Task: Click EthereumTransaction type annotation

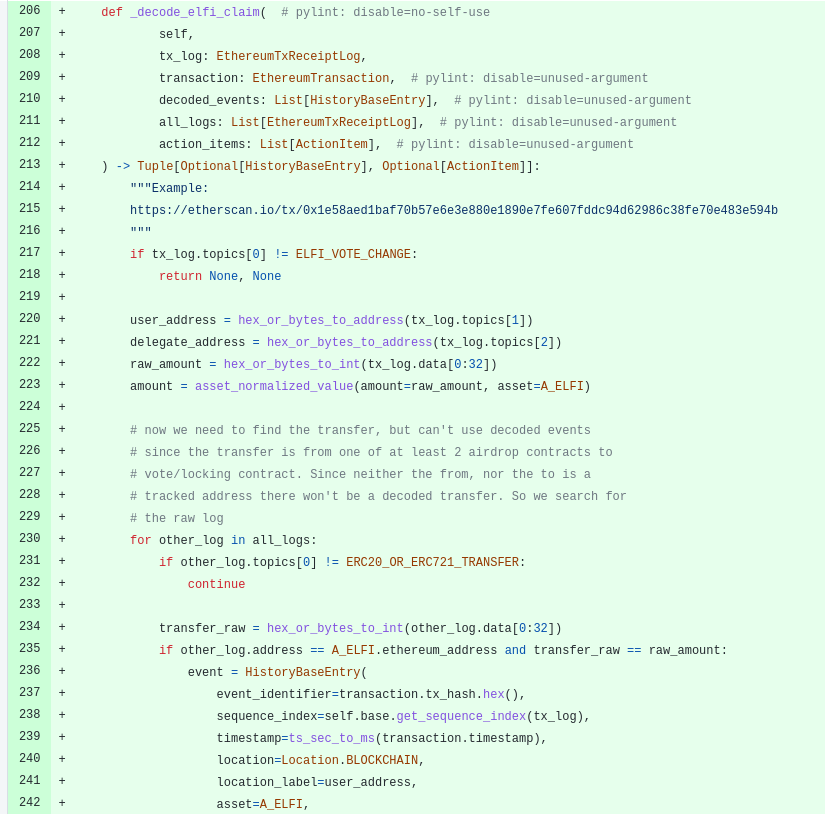Action: click(320, 78)
